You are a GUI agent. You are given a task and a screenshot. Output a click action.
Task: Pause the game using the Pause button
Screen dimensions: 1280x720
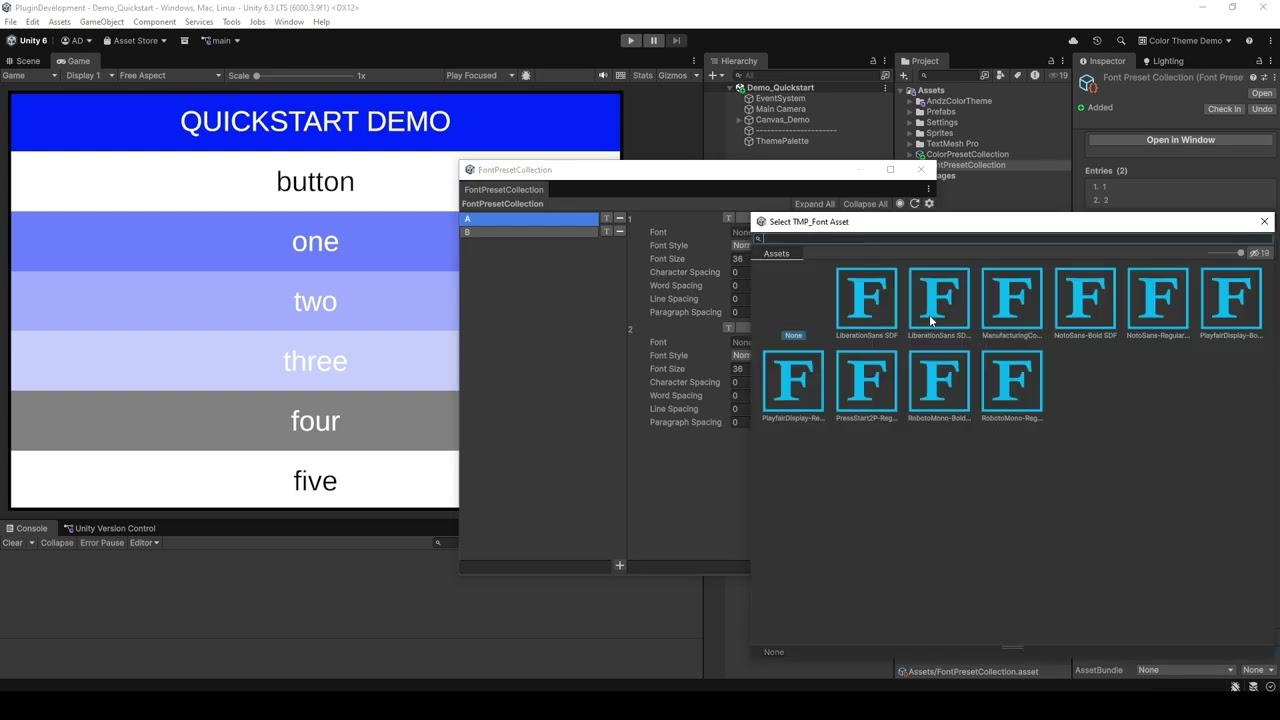coord(653,41)
